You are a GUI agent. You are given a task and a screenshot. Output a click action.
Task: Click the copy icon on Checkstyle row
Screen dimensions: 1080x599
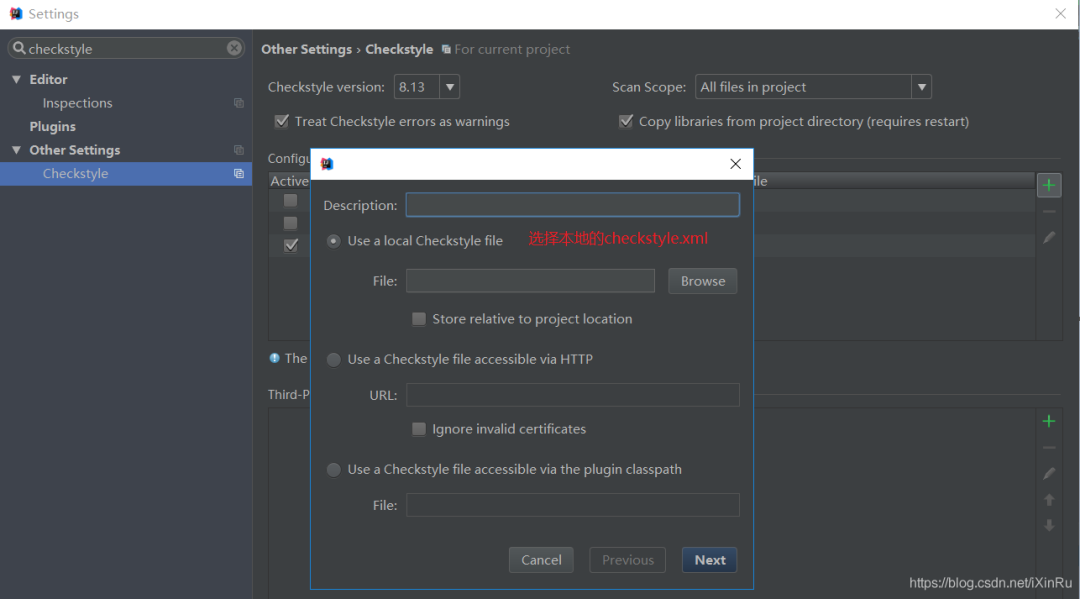[x=239, y=174]
